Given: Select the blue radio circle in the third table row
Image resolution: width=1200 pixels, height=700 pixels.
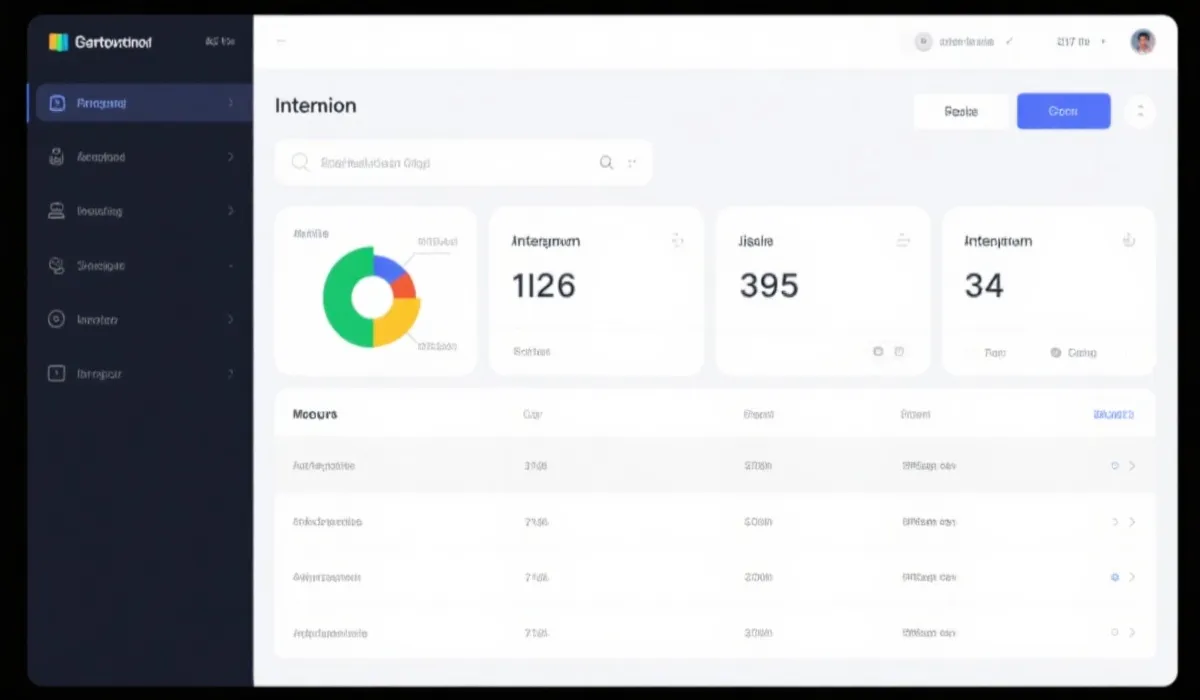Looking at the screenshot, I should point(1114,577).
